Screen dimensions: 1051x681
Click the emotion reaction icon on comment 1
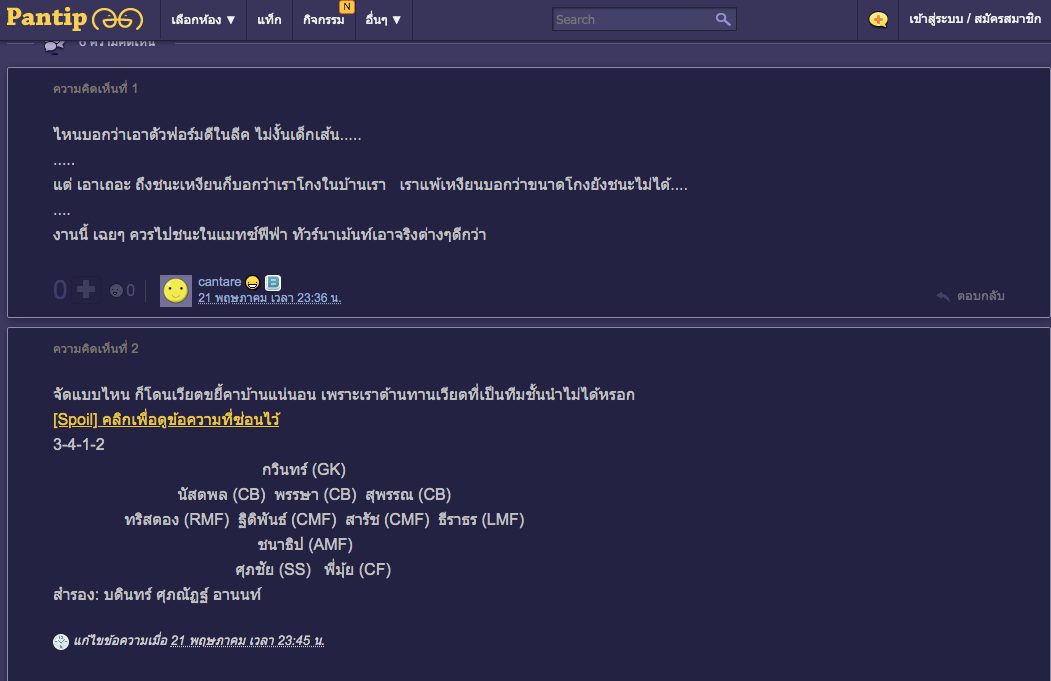(x=116, y=291)
